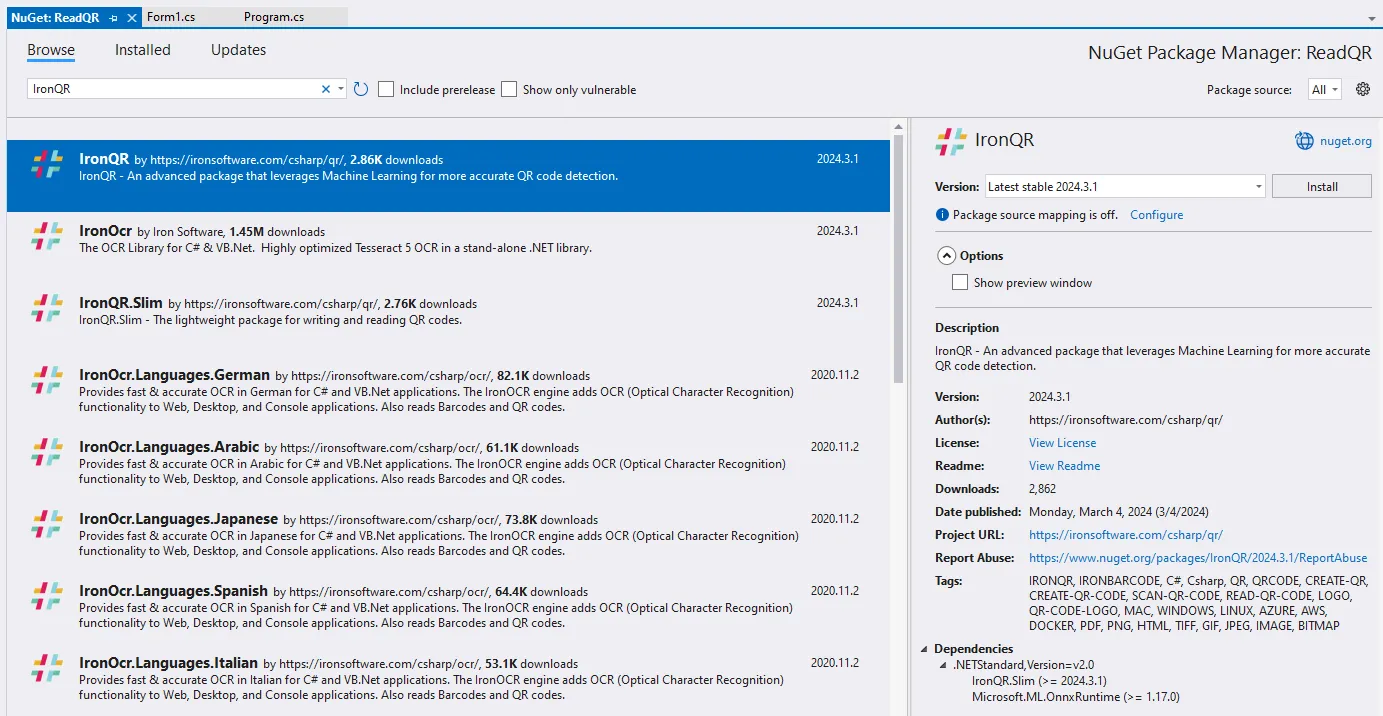Screen dimensions: 1383x716
Task: Pin the NuGet: ReadQR tab
Action: [114, 18]
